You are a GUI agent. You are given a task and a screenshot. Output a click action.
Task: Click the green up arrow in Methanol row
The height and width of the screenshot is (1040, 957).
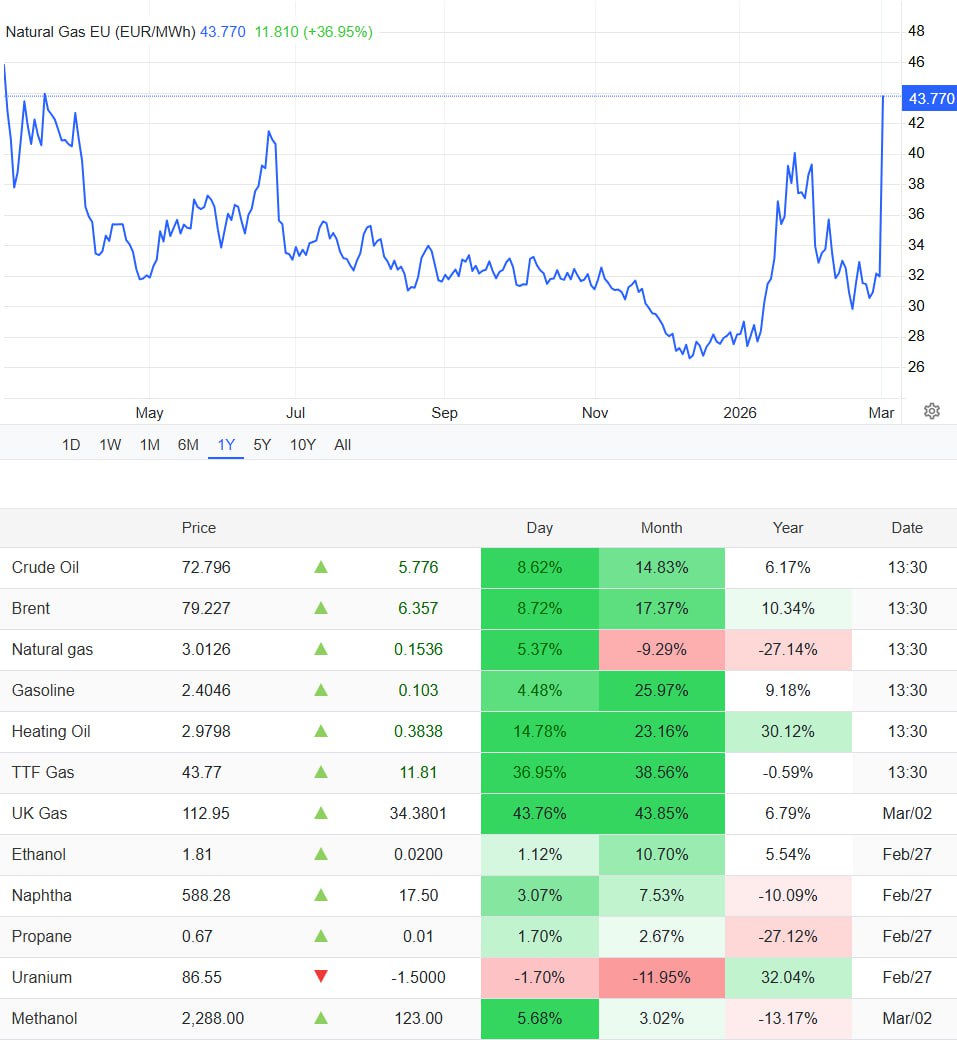tap(321, 1017)
